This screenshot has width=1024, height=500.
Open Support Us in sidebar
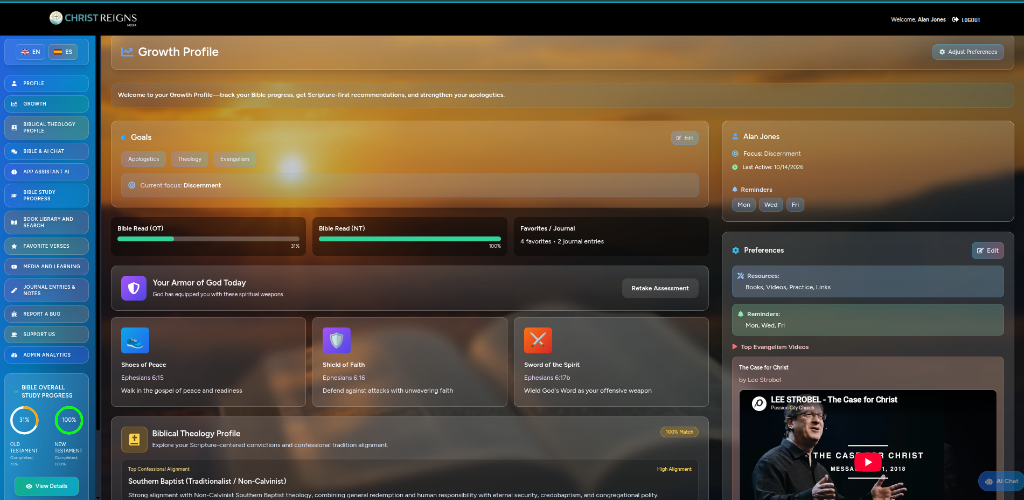click(x=46, y=334)
